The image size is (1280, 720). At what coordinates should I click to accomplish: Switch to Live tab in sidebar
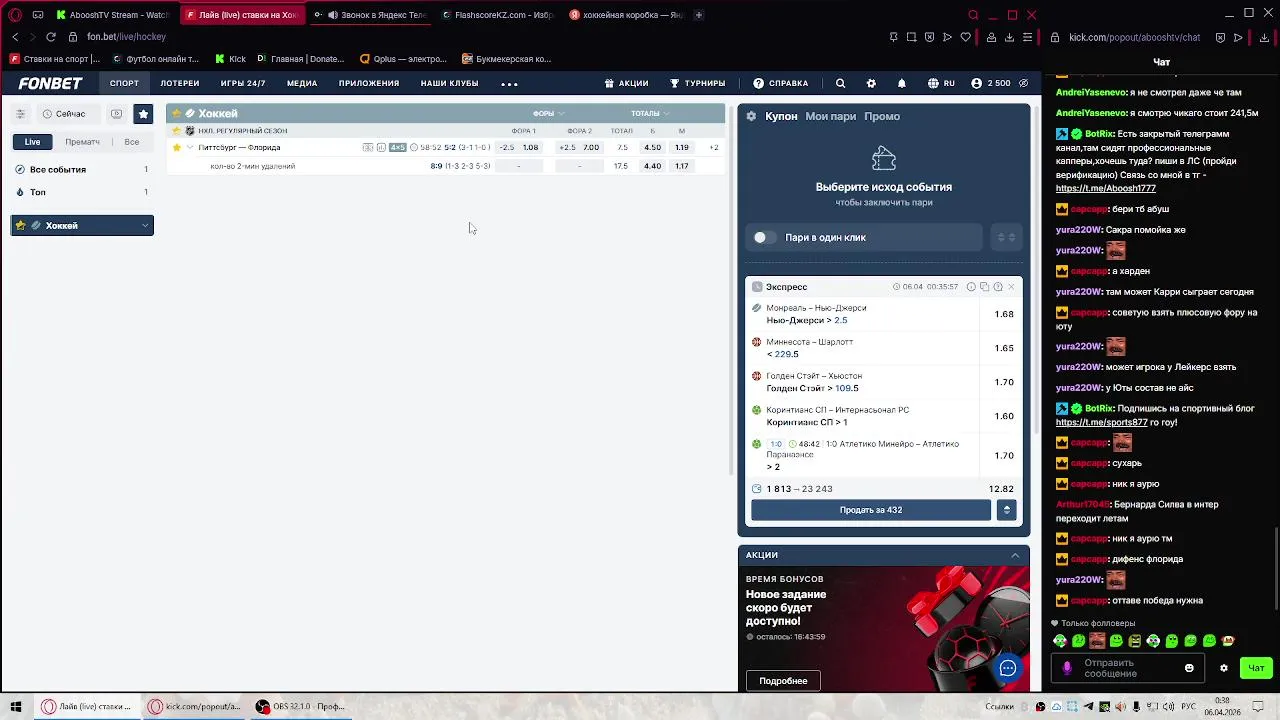[33, 142]
